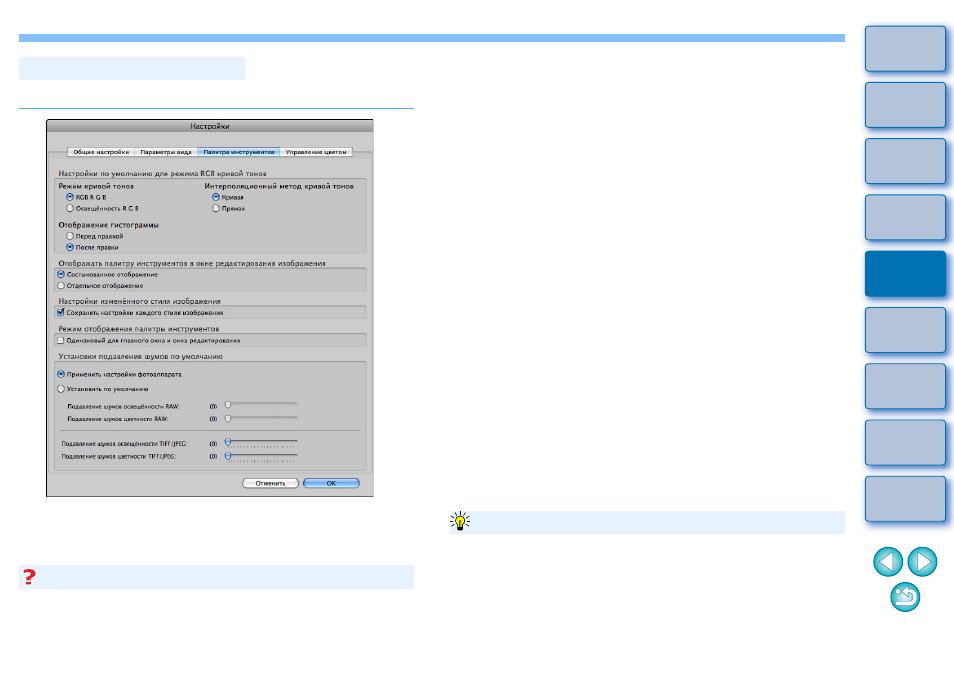This screenshot has height=674, width=954.
Task: Click the Подавление шумов освещённости RAW label
Action: pos(124,406)
